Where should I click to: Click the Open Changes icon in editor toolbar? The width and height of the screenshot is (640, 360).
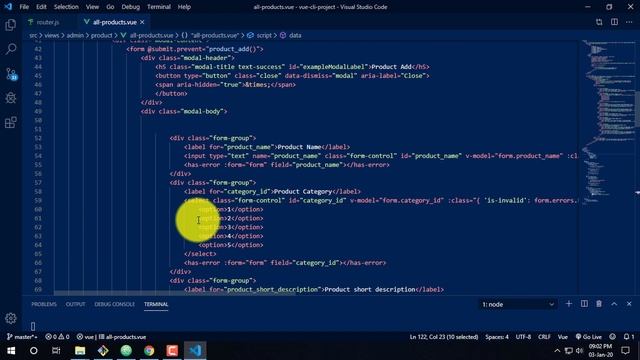click(x=599, y=22)
